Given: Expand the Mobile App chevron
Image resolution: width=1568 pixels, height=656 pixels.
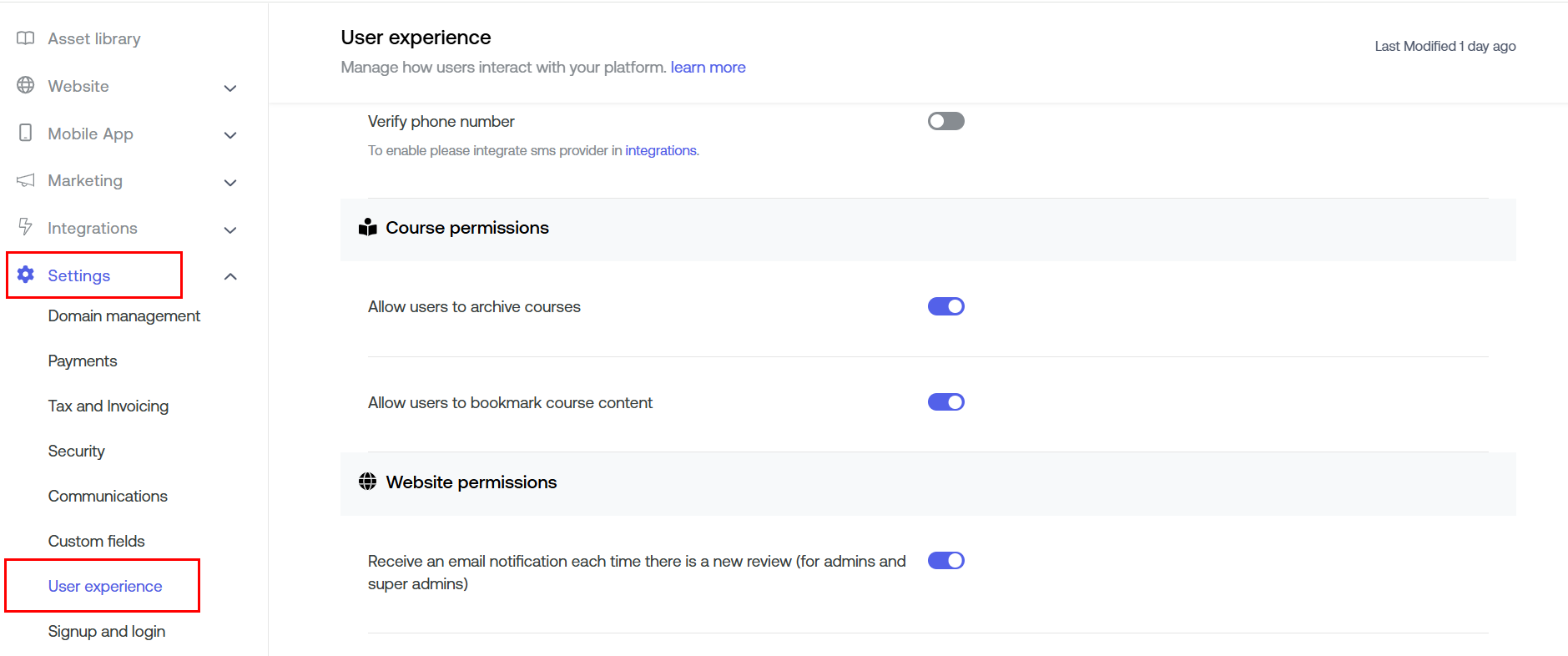Looking at the screenshot, I should click(230, 134).
